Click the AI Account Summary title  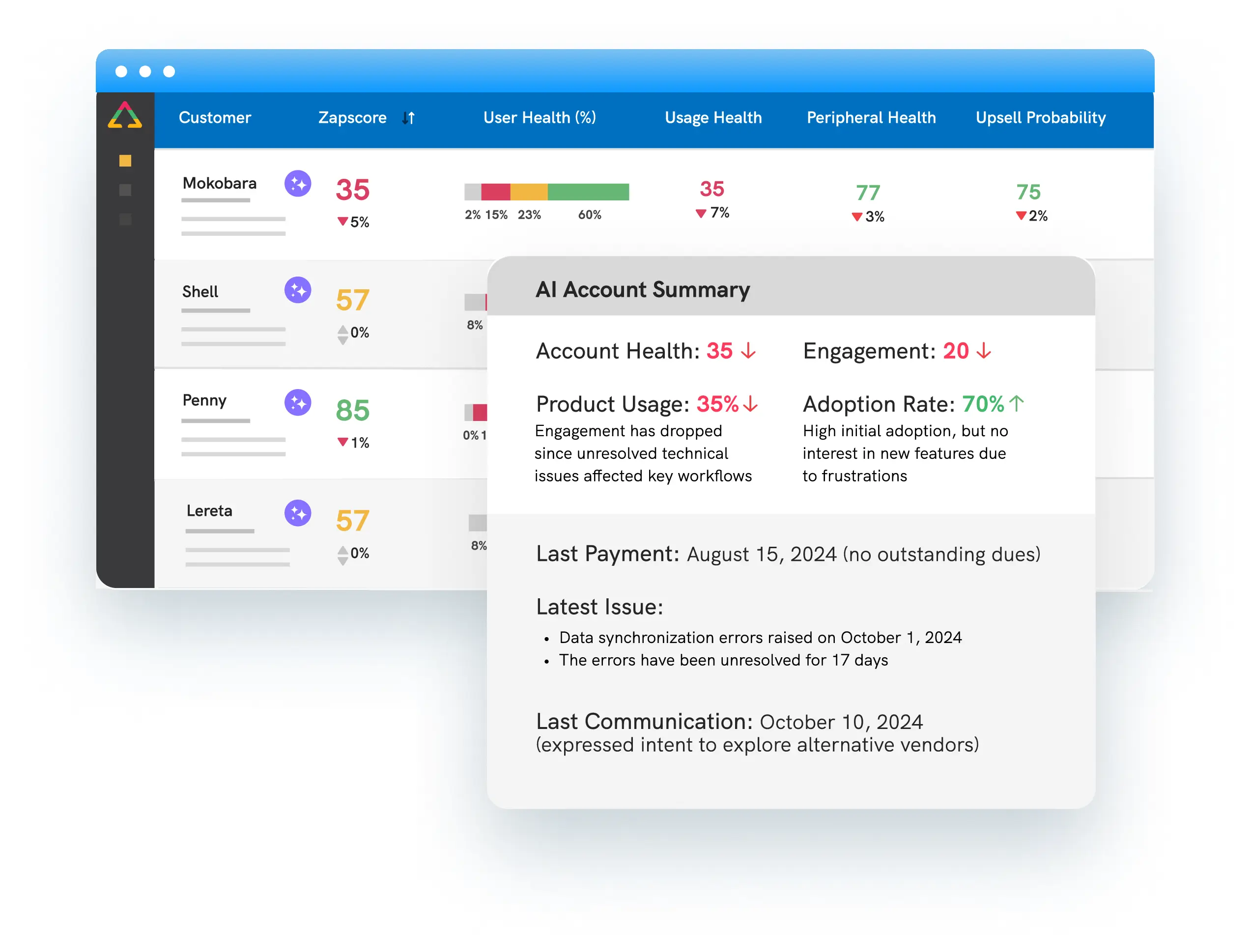click(642, 289)
